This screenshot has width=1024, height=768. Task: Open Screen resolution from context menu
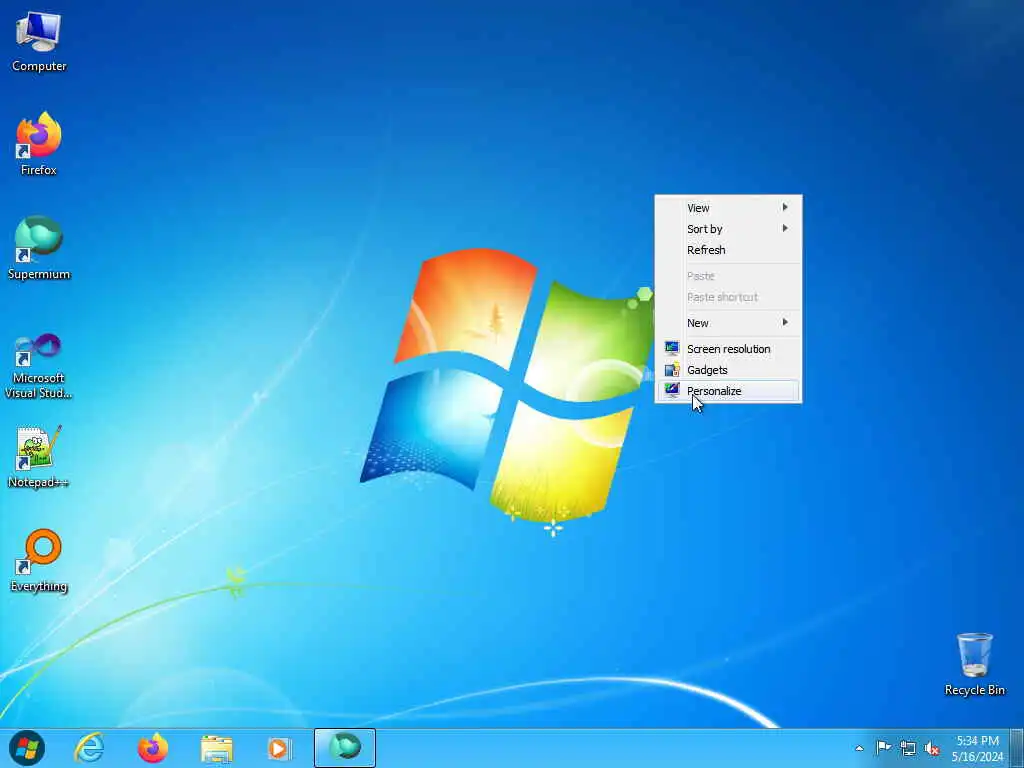pyautogui.click(x=728, y=349)
